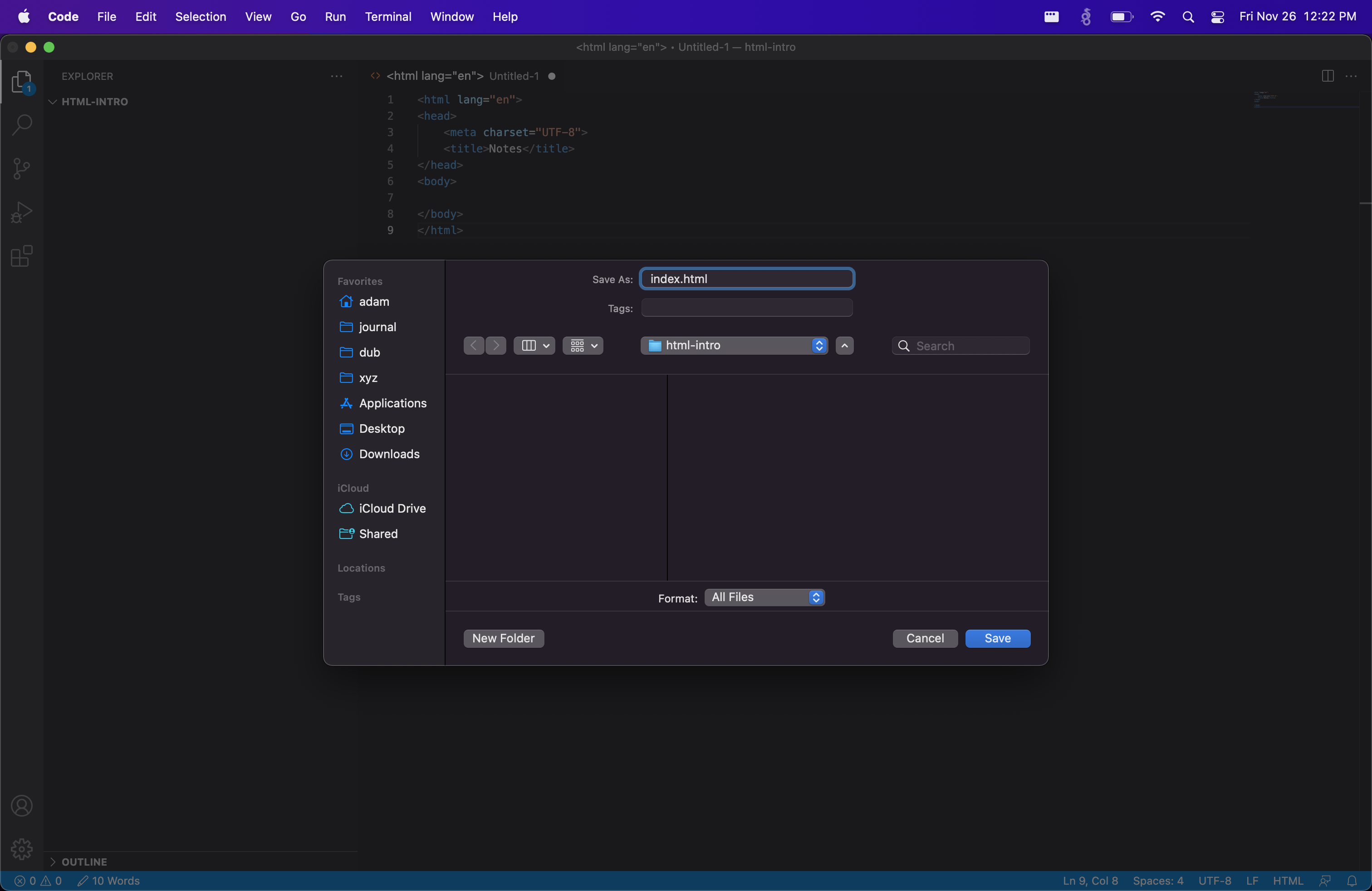Open the column view options dropdown
The height and width of the screenshot is (891, 1372).
coord(534,345)
